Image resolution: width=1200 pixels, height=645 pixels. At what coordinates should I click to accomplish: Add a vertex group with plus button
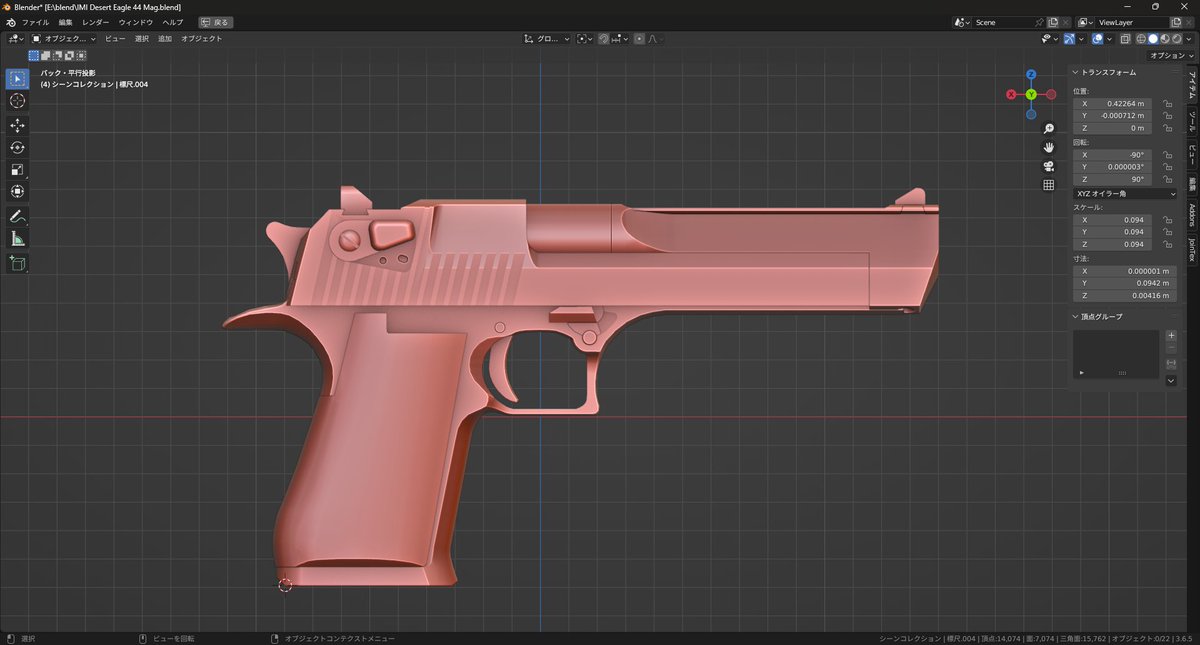(x=1171, y=335)
